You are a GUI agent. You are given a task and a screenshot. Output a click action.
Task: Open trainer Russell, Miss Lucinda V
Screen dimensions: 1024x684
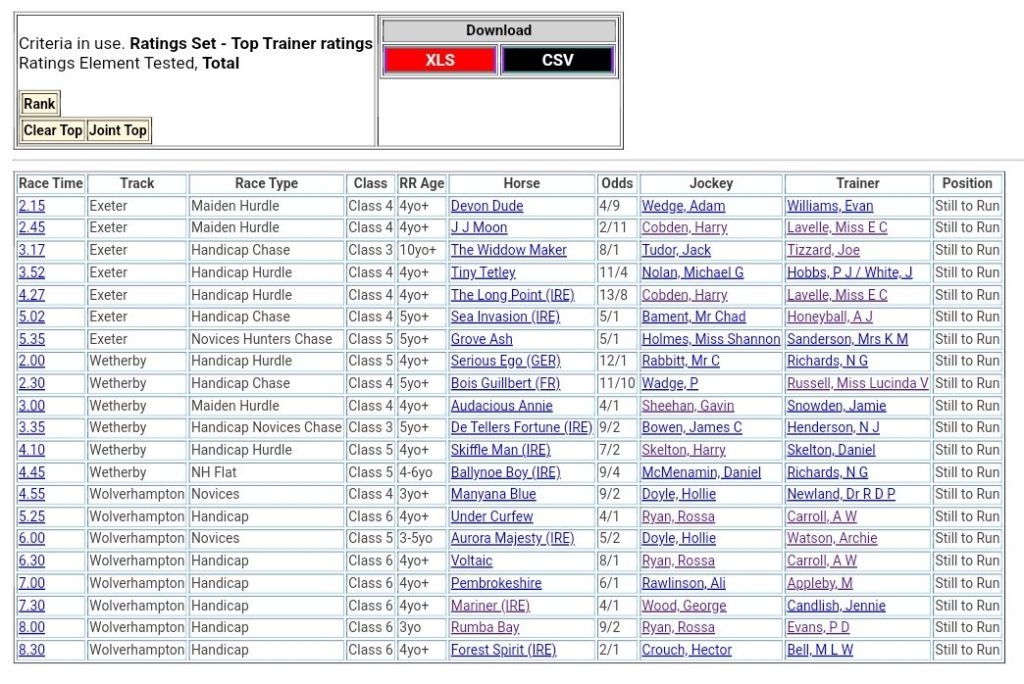coord(857,383)
